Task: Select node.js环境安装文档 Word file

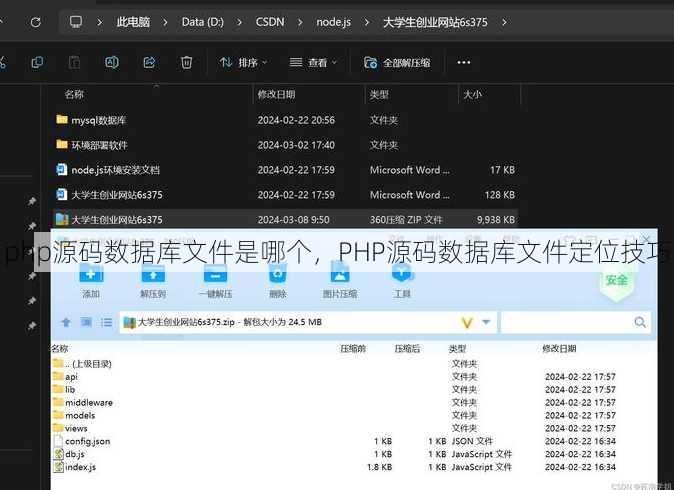Action: 286,170
